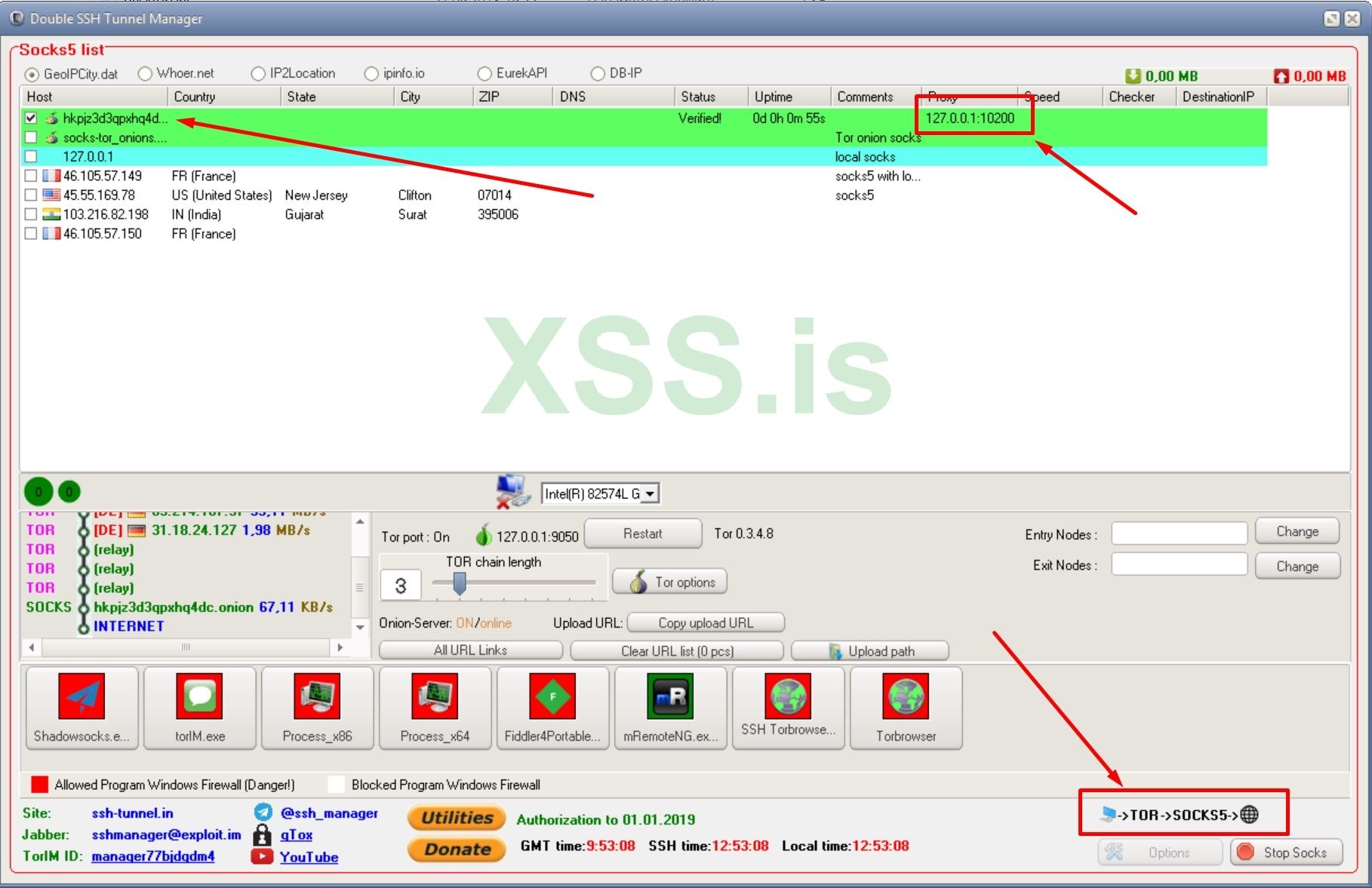Click the green download traffic icon
Viewport: 1372px width, 888px height.
pos(1133,75)
